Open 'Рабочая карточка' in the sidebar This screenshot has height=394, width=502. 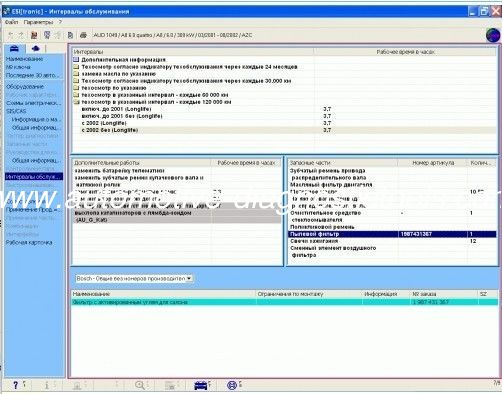29,243
